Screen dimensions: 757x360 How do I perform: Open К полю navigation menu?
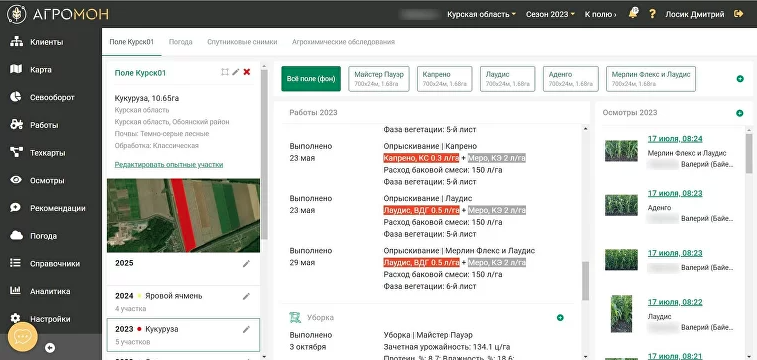coord(600,14)
